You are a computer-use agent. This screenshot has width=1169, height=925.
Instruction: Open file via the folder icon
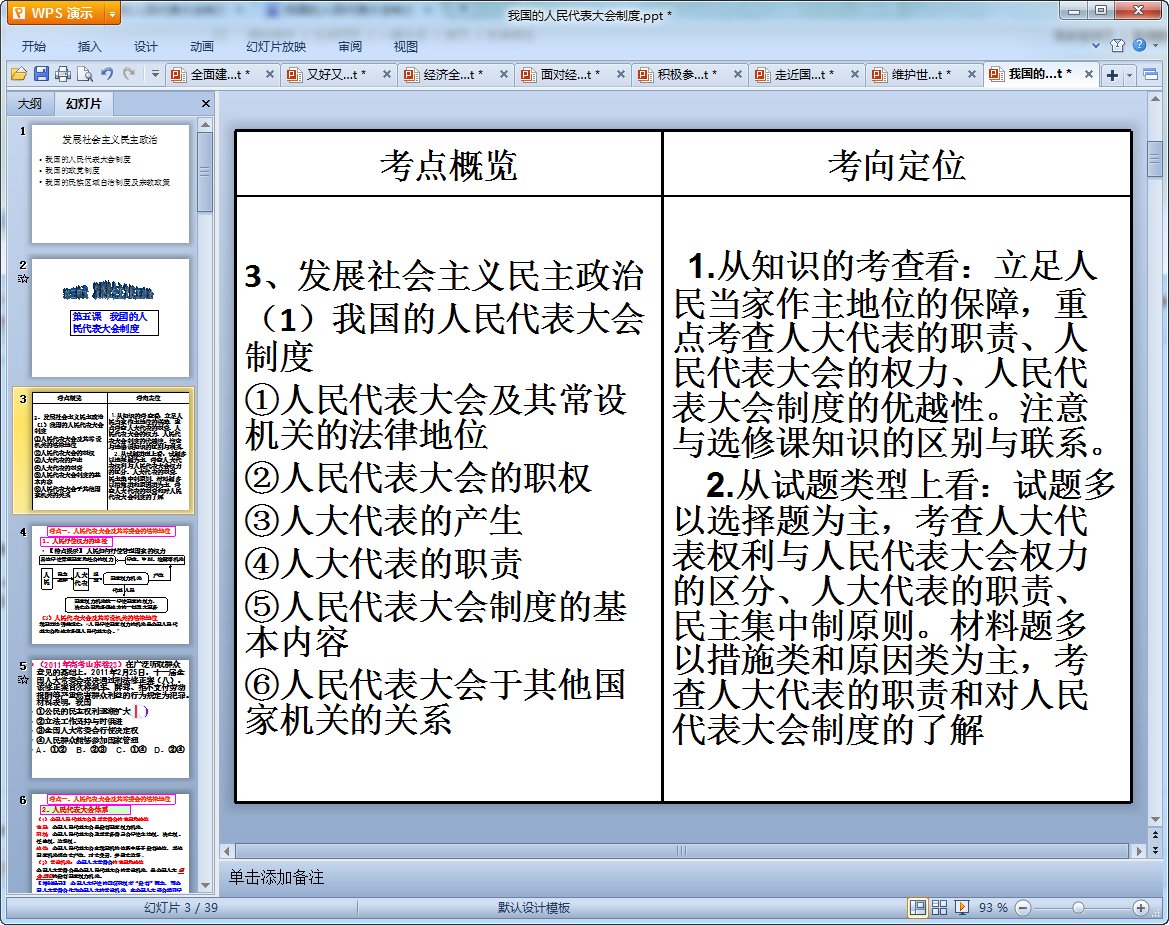coord(19,74)
